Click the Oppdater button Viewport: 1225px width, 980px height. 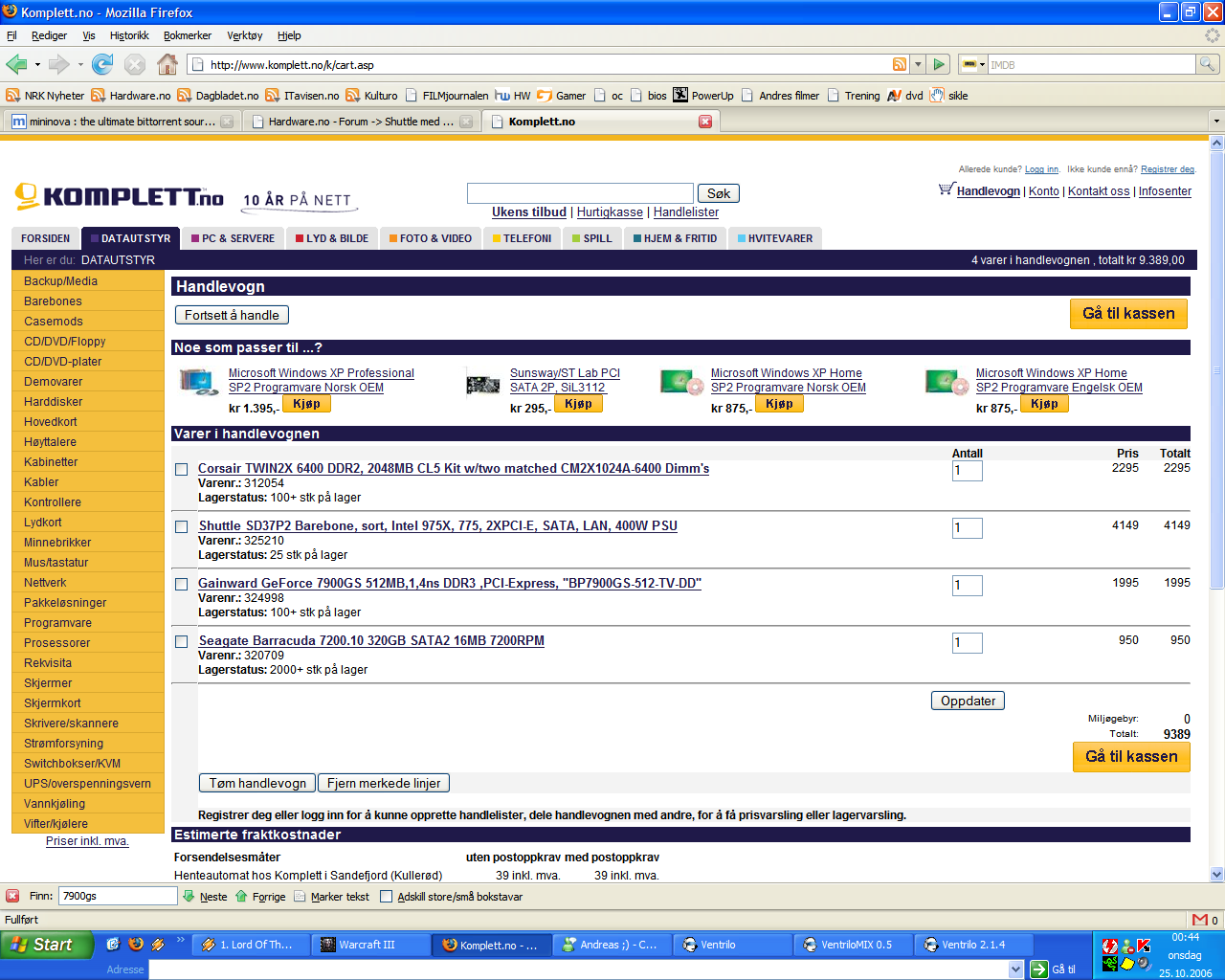pos(968,701)
